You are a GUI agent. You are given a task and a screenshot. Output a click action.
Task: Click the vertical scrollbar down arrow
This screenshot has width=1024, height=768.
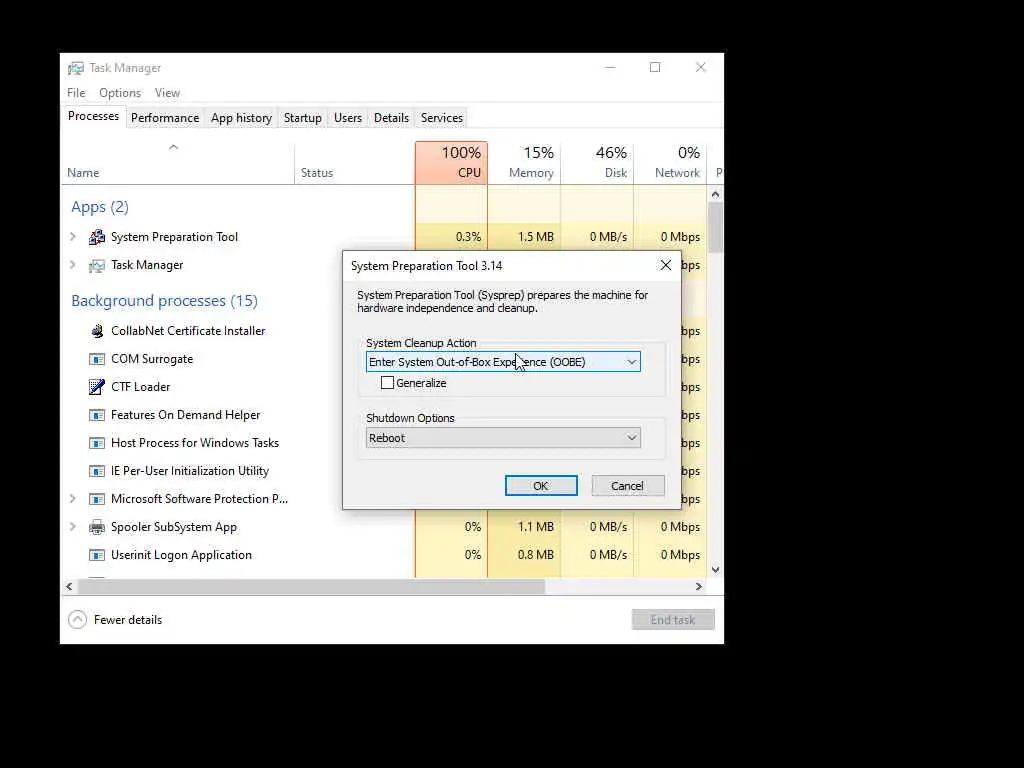coord(715,569)
